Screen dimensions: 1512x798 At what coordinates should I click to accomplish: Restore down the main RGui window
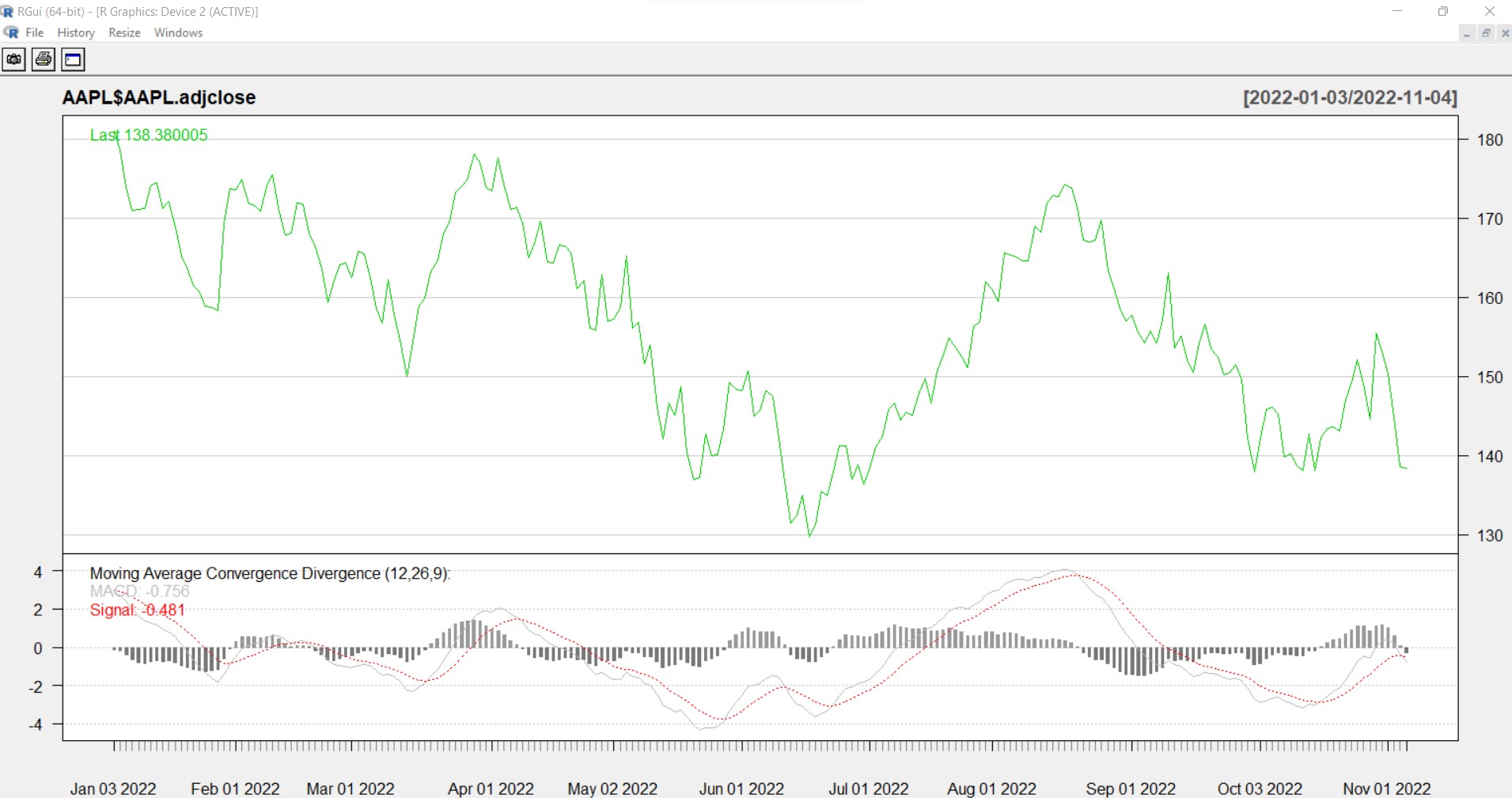click(x=1442, y=11)
